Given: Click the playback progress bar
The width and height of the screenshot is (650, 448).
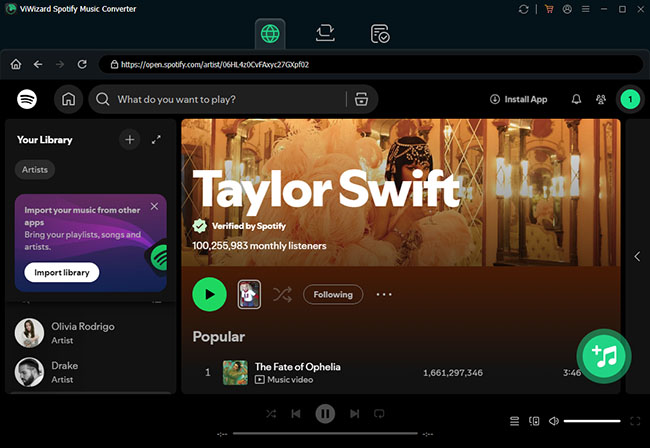Looking at the screenshot, I should [x=325, y=433].
